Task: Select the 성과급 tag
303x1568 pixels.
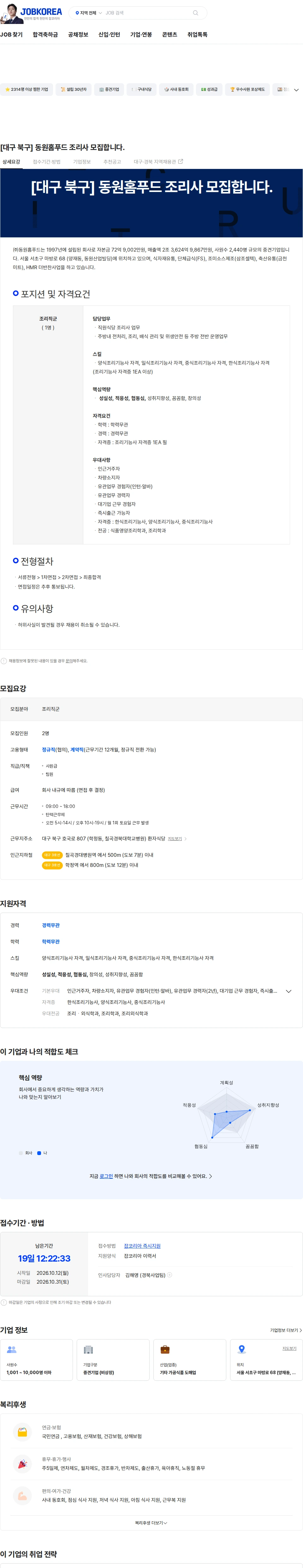Action: click(209, 90)
